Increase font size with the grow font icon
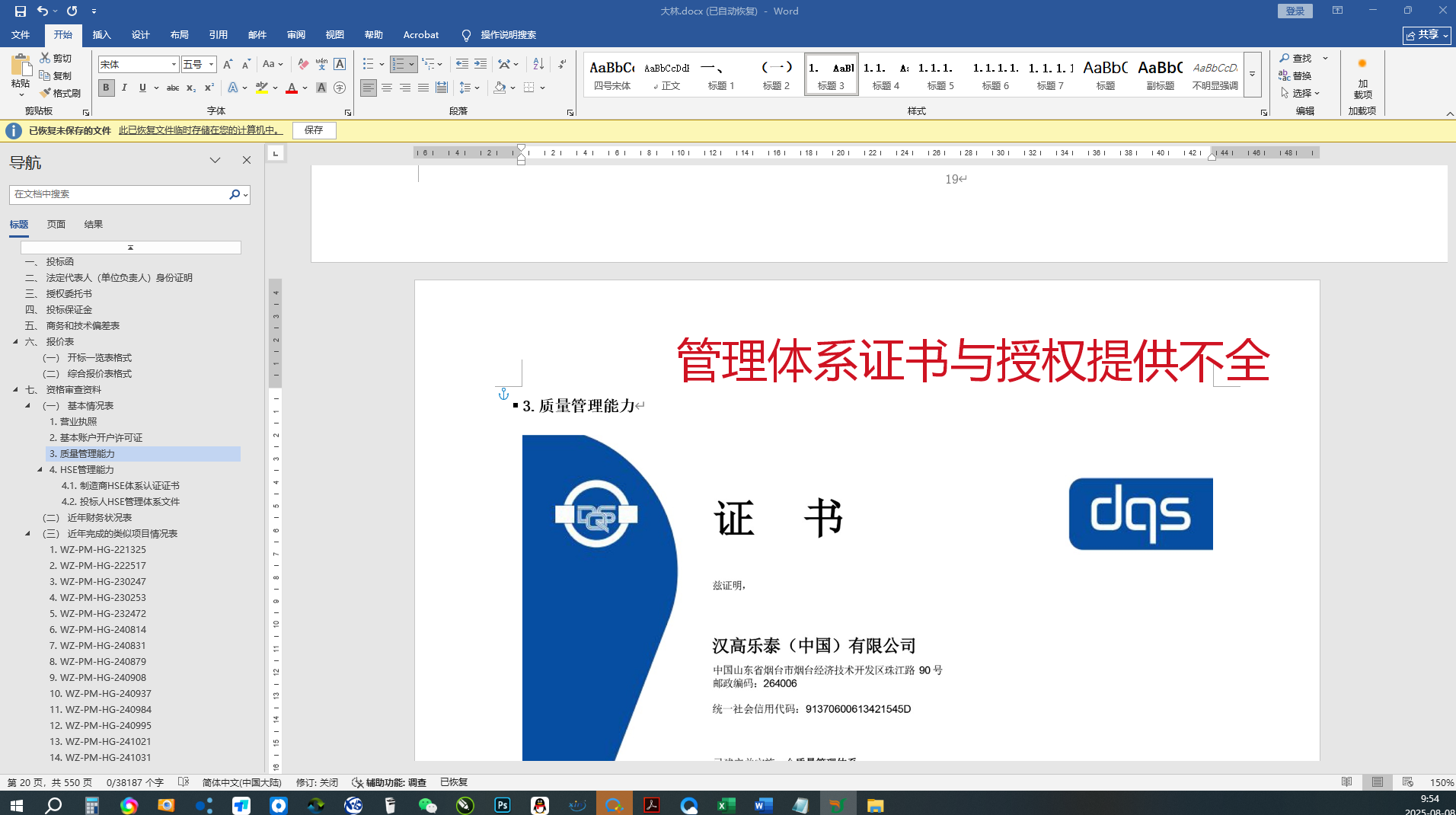Image resolution: width=1456 pixels, height=815 pixels. pyautogui.click(x=228, y=65)
